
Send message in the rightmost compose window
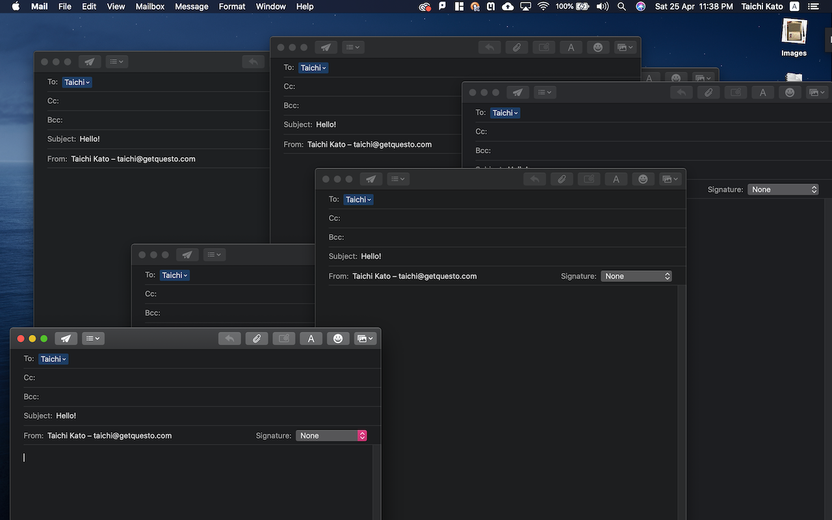(x=518, y=92)
